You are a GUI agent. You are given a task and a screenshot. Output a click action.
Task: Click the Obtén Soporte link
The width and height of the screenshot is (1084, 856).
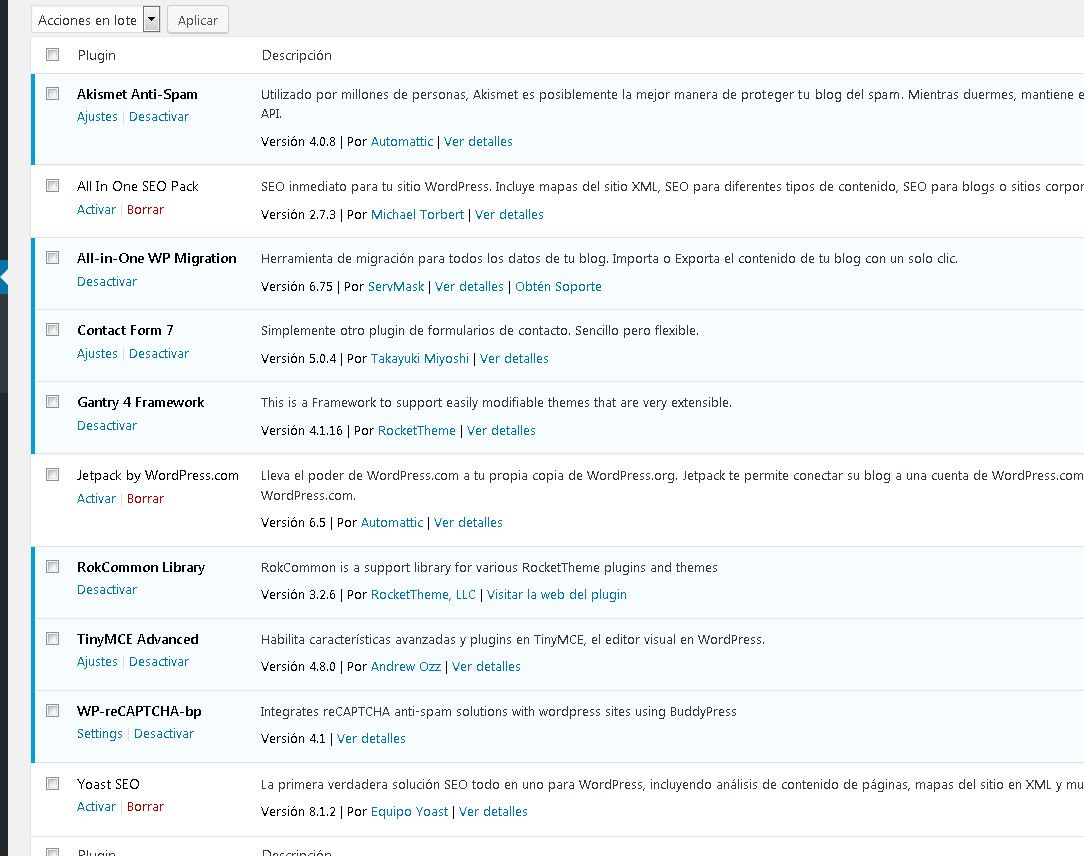558,286
